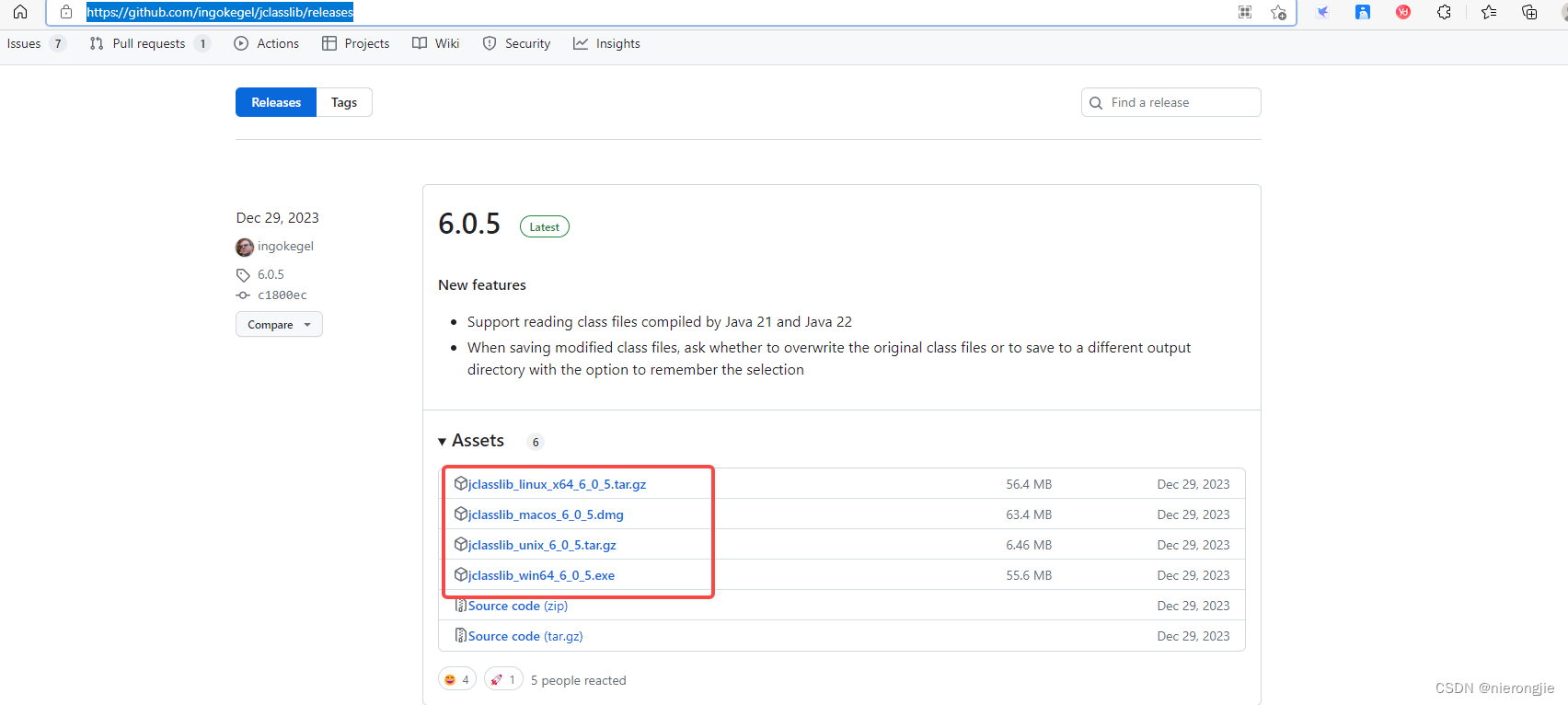Click the Projects table icon
Image resolution: width=1568 pixels, height=705 pixels.
pyautogui.click(x=329, y=43)
